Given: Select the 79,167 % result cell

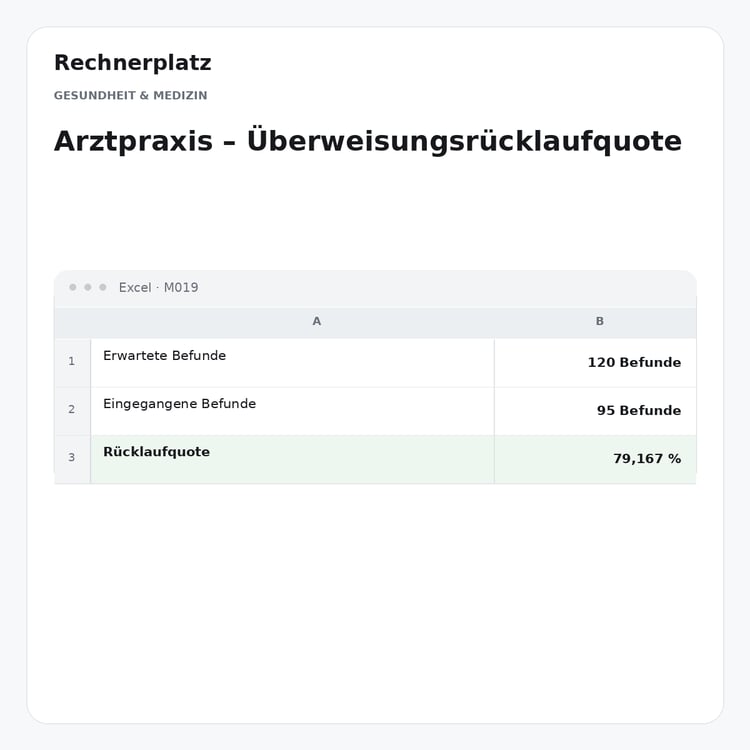Looking at the screenshot, I should point(595,459).
